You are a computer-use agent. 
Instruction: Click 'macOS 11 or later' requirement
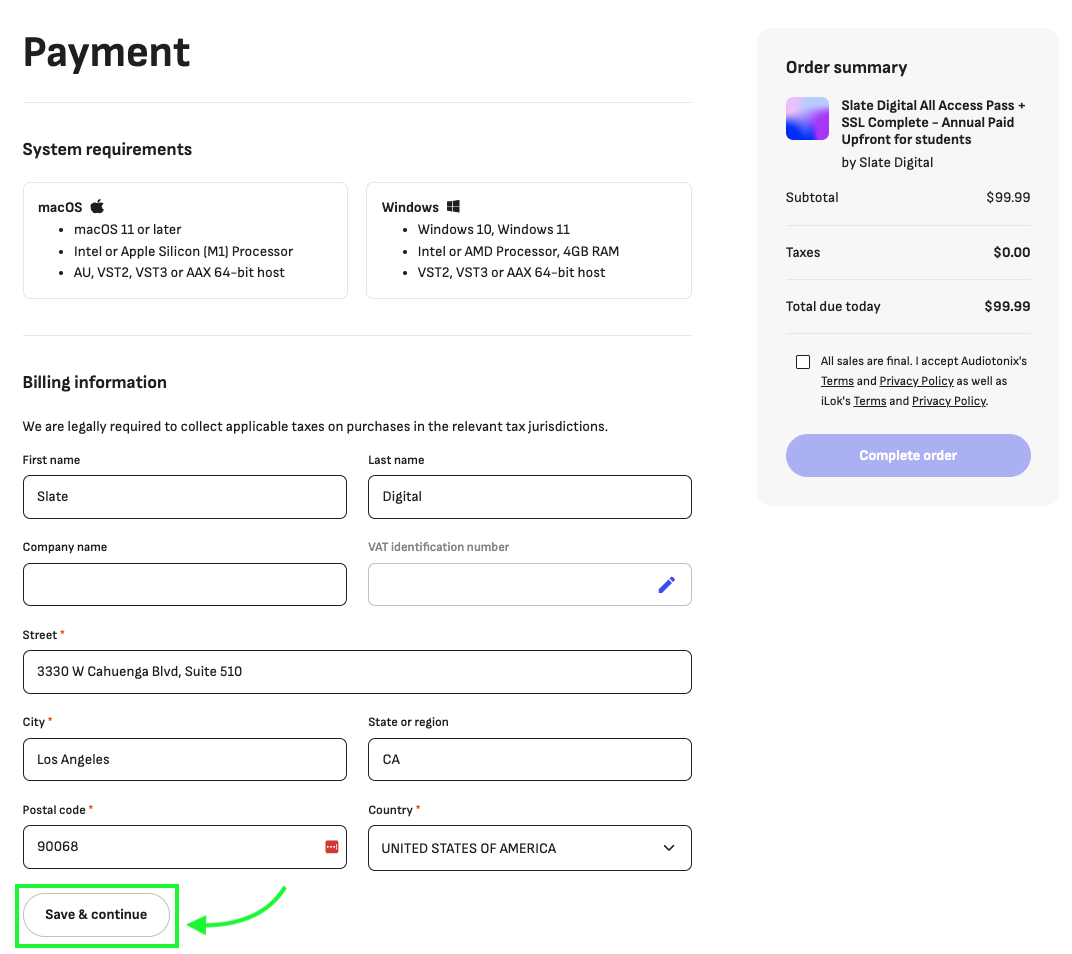click(127, 230)
